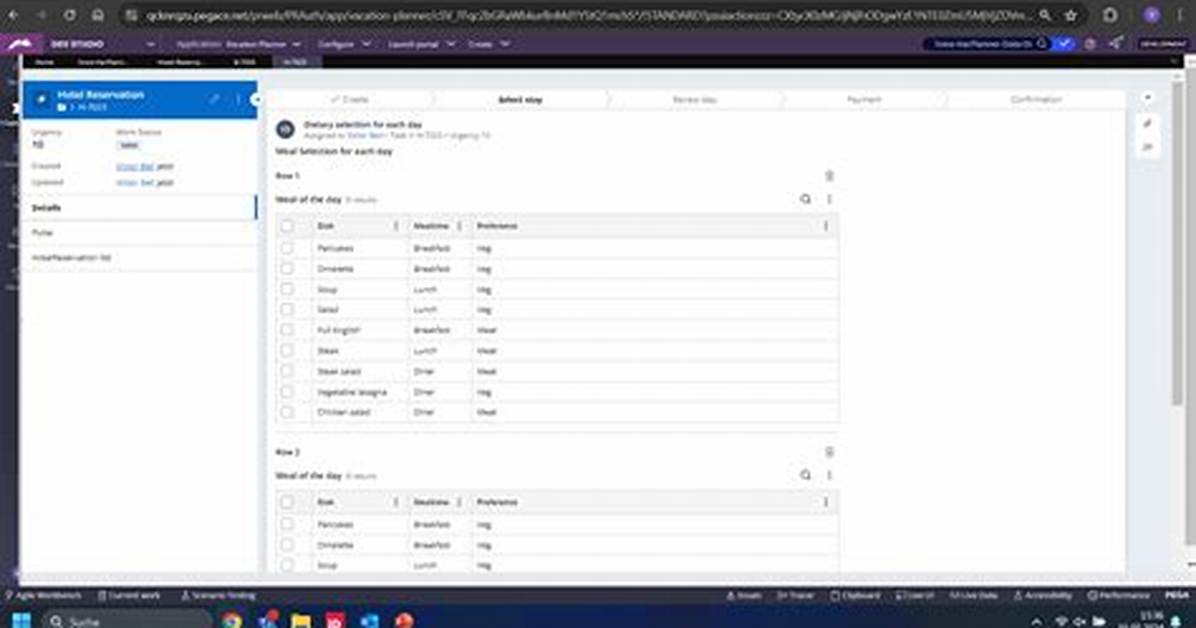The image size is (1196, 628).
Task: Check the Chicken salad row checkbox
Action: click(287, 412)
